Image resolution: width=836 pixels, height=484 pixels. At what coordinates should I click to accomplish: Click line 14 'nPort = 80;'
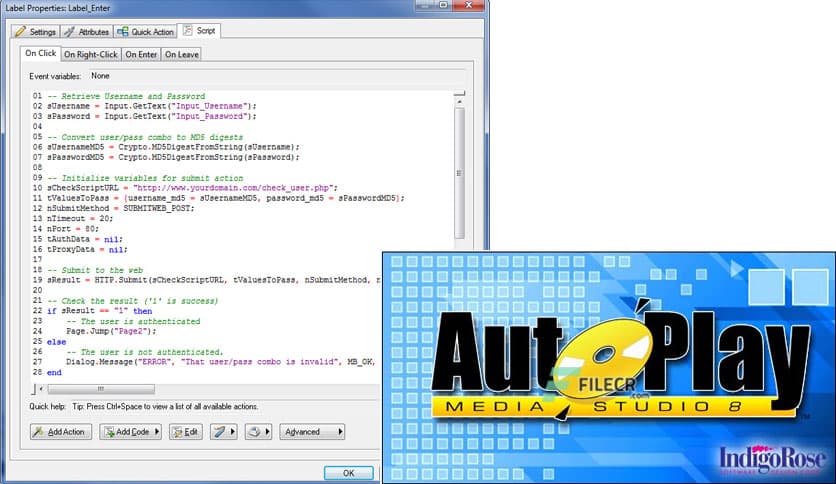(x=73, y=229)
